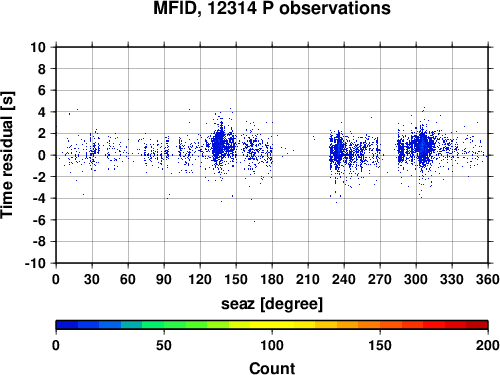500x375 pixels.
Task: Click the yellow section of the colorbar
Action: pyautogui.click(x=272, y=325)
